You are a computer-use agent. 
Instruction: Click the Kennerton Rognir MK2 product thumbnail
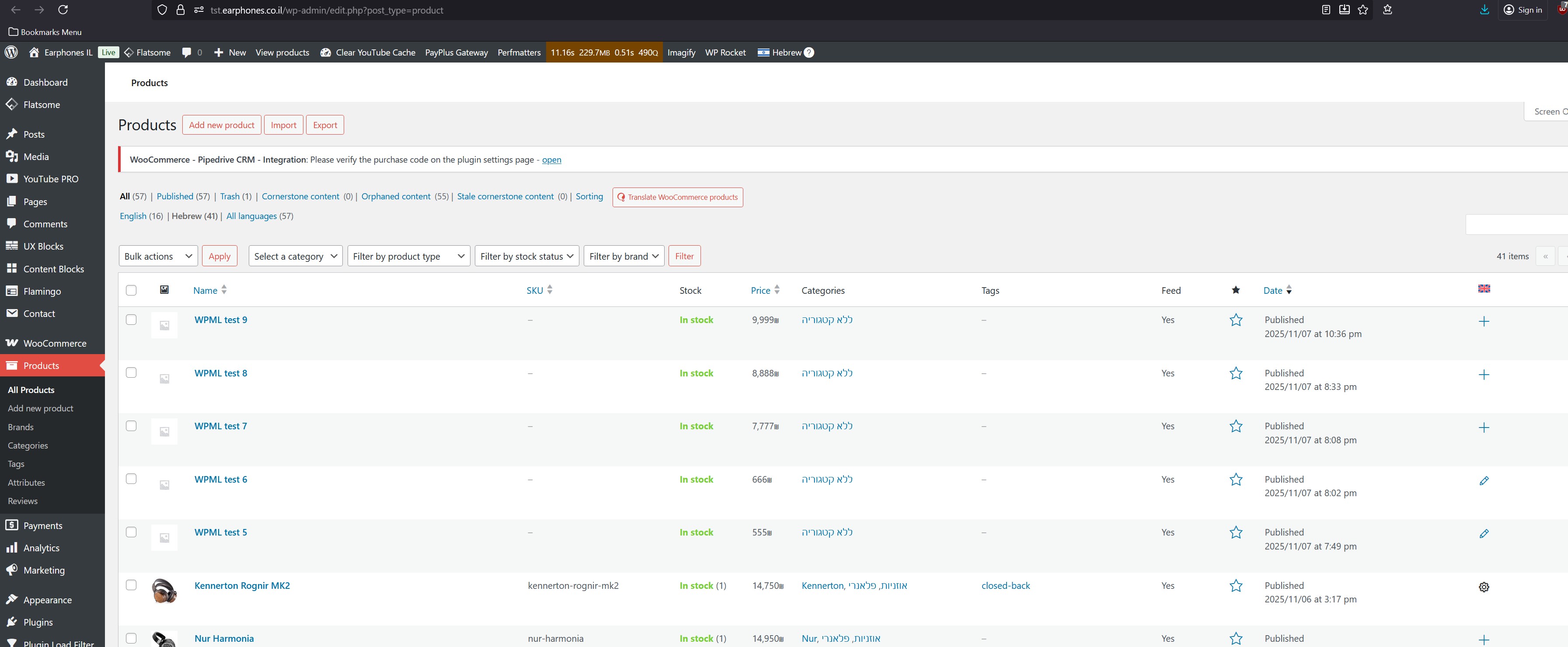[164, 591]
